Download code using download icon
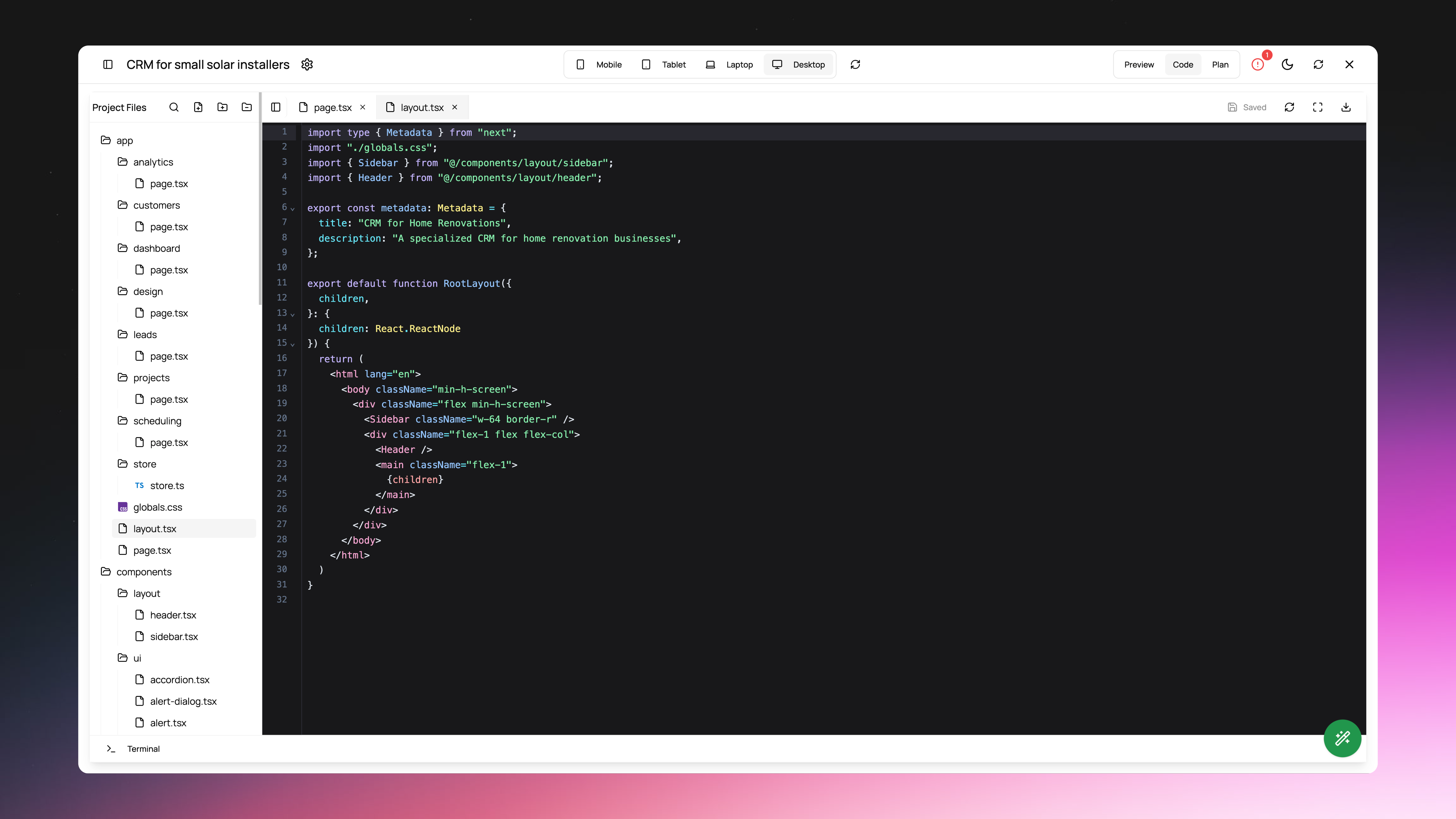Screen dimensions: 1456x819 [1346, 107]
